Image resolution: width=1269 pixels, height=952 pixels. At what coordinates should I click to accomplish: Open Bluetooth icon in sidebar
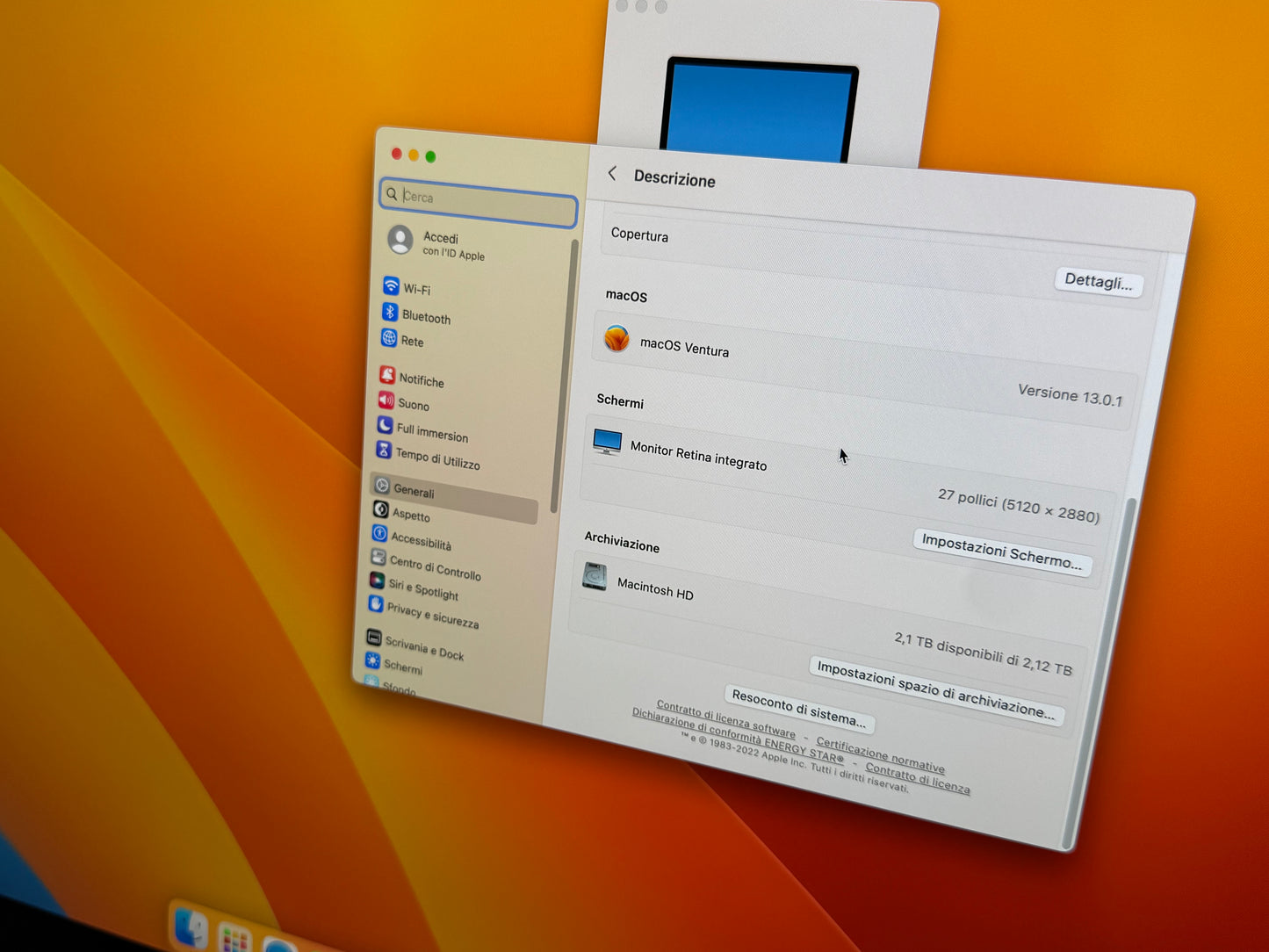(390, 312)
